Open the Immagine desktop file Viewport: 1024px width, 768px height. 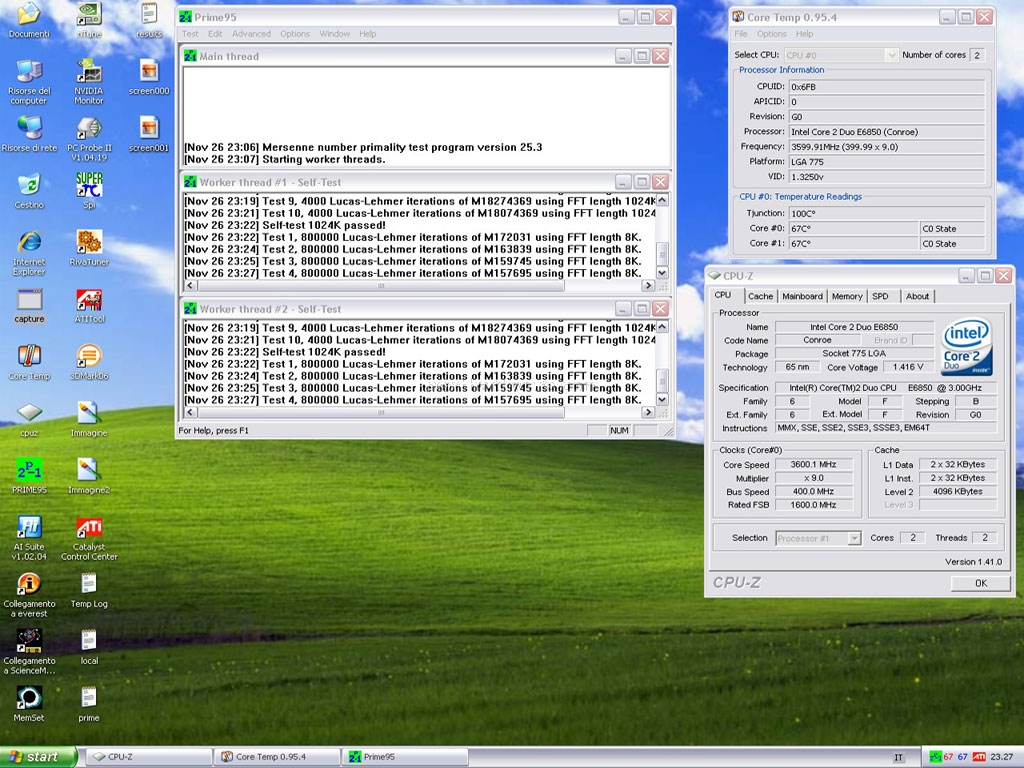pos(89,419)
